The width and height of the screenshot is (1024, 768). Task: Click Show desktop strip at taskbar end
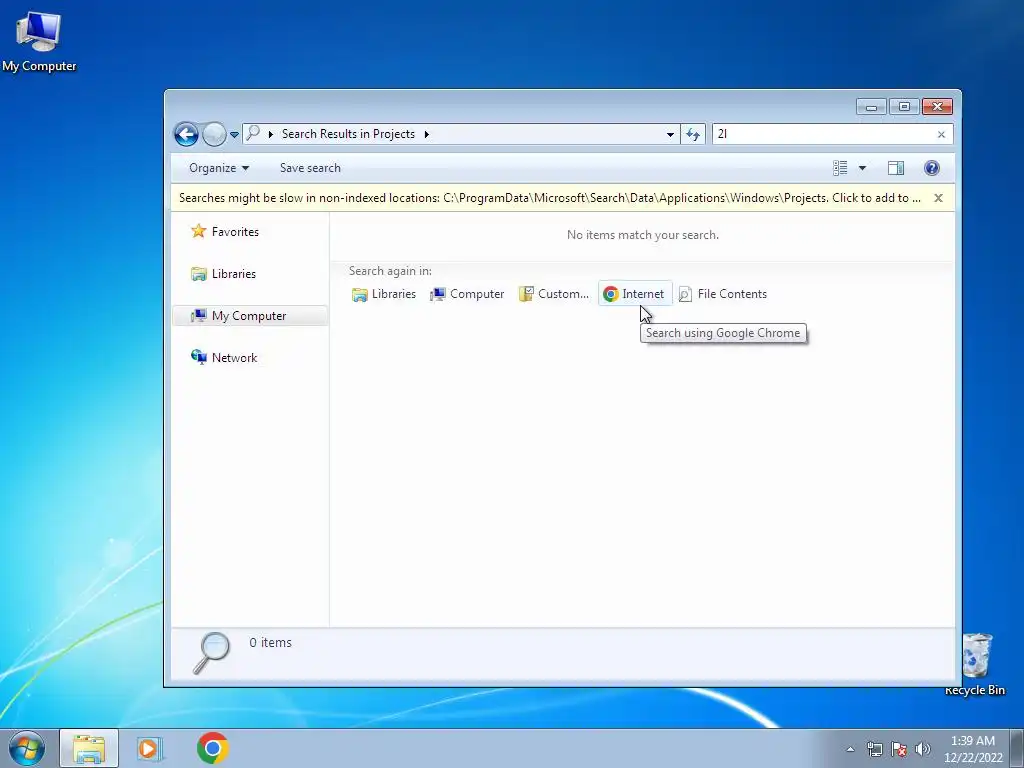point(1017,748)
